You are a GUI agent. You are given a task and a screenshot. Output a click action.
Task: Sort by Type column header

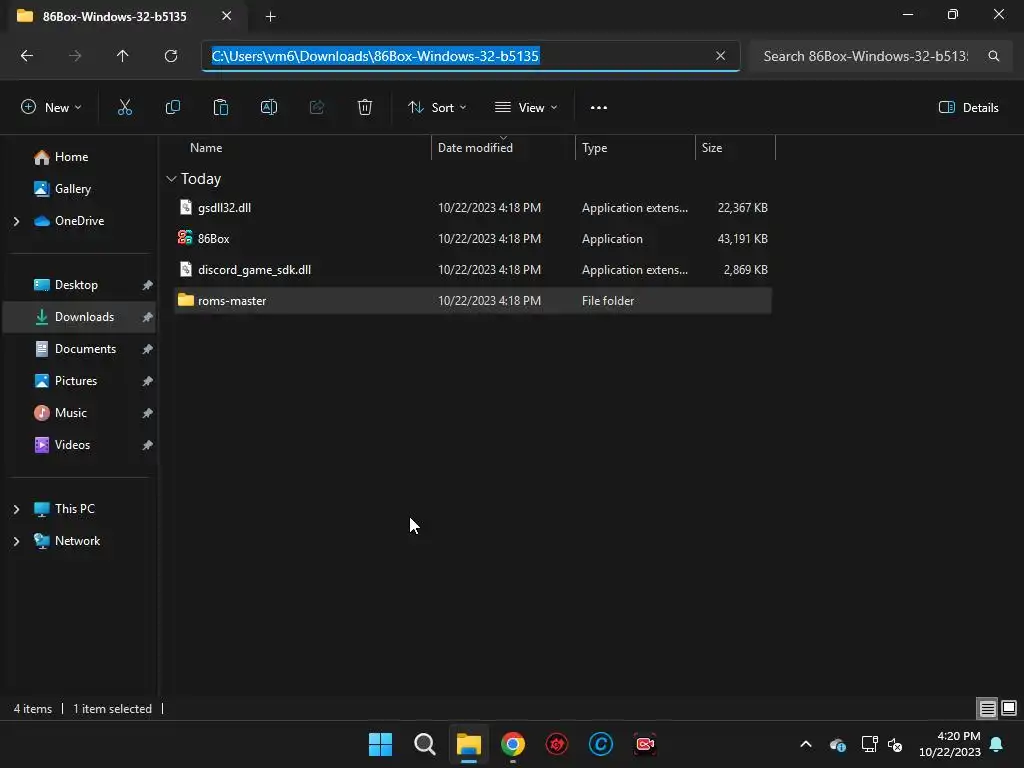(594, 148)
